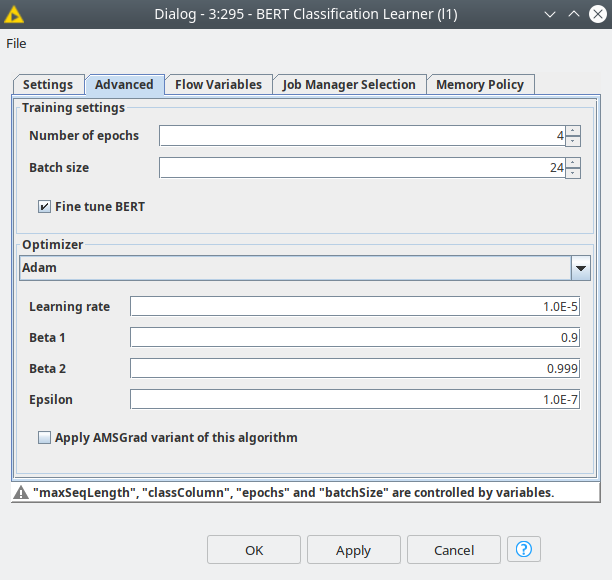The image size is (612, 580).
Task: Decrease Batch size with down arrow
Action: tap(573, 173)
